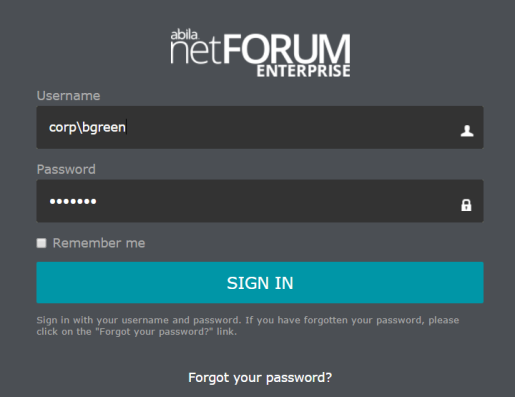
Task: Open the Forgot your password? link
Action: pyautogui.click(x=260, y=377)
